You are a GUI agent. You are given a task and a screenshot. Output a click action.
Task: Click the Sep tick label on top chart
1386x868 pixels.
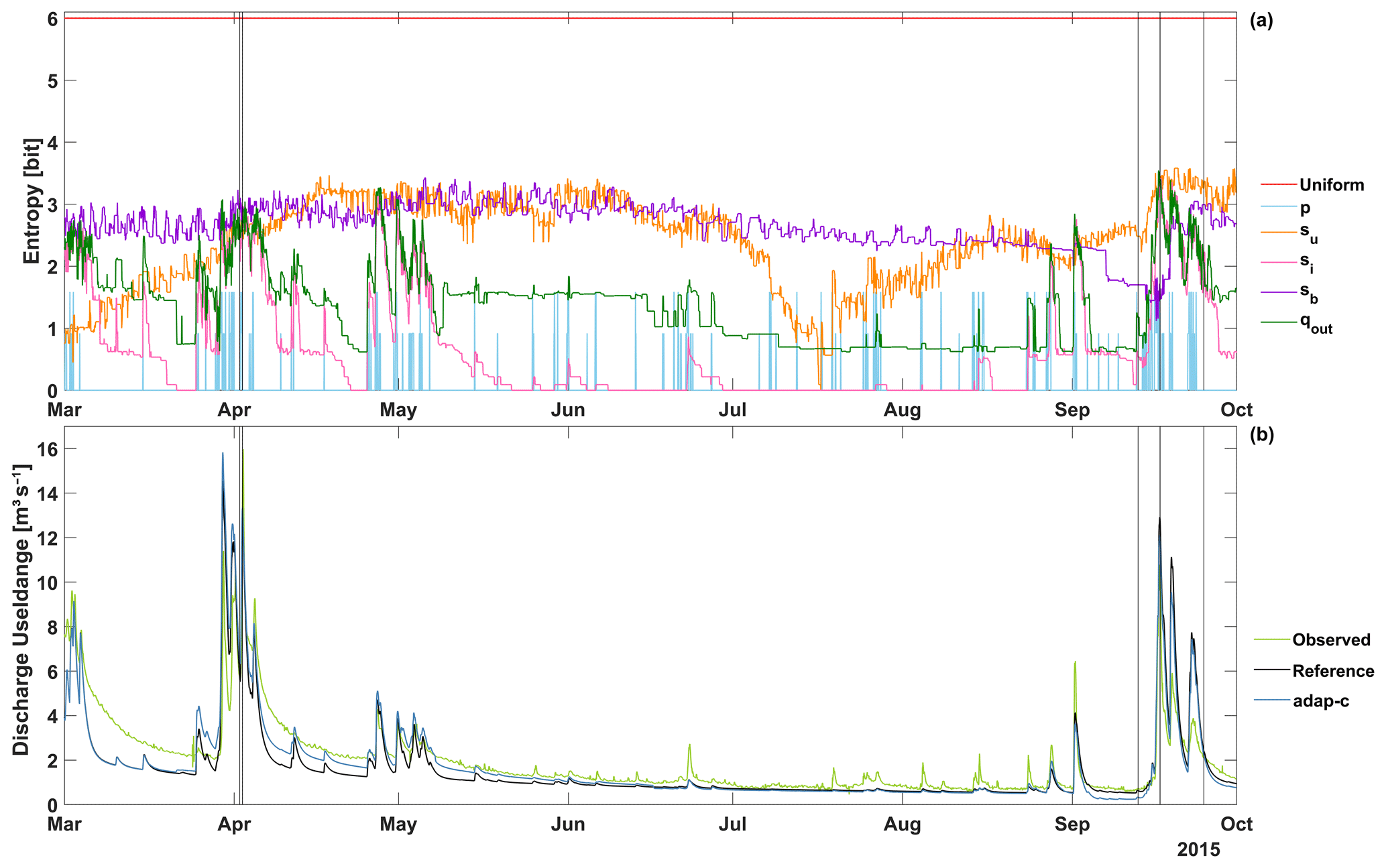[x=1072, y=410]
